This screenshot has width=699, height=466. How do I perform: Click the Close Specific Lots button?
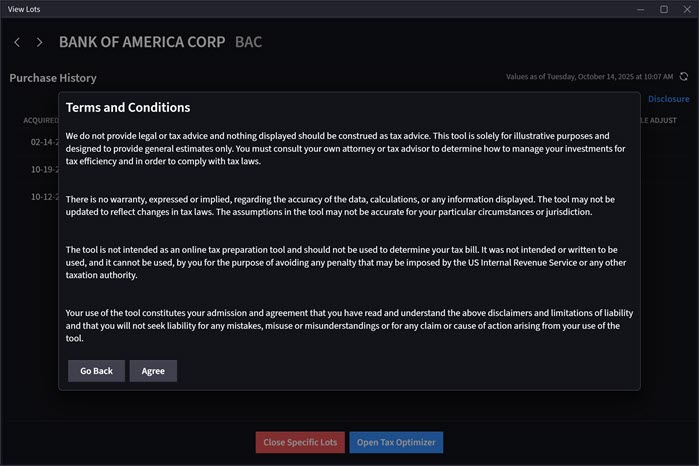coord(300,442)
